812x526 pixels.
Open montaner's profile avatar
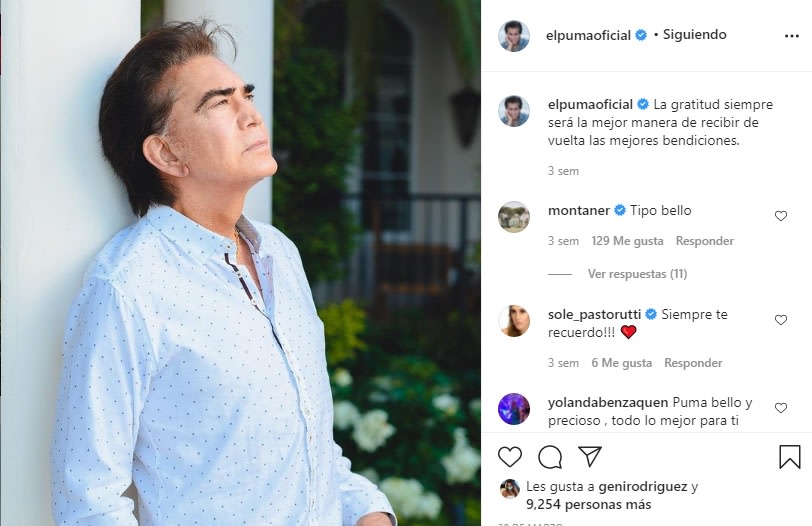514,217
